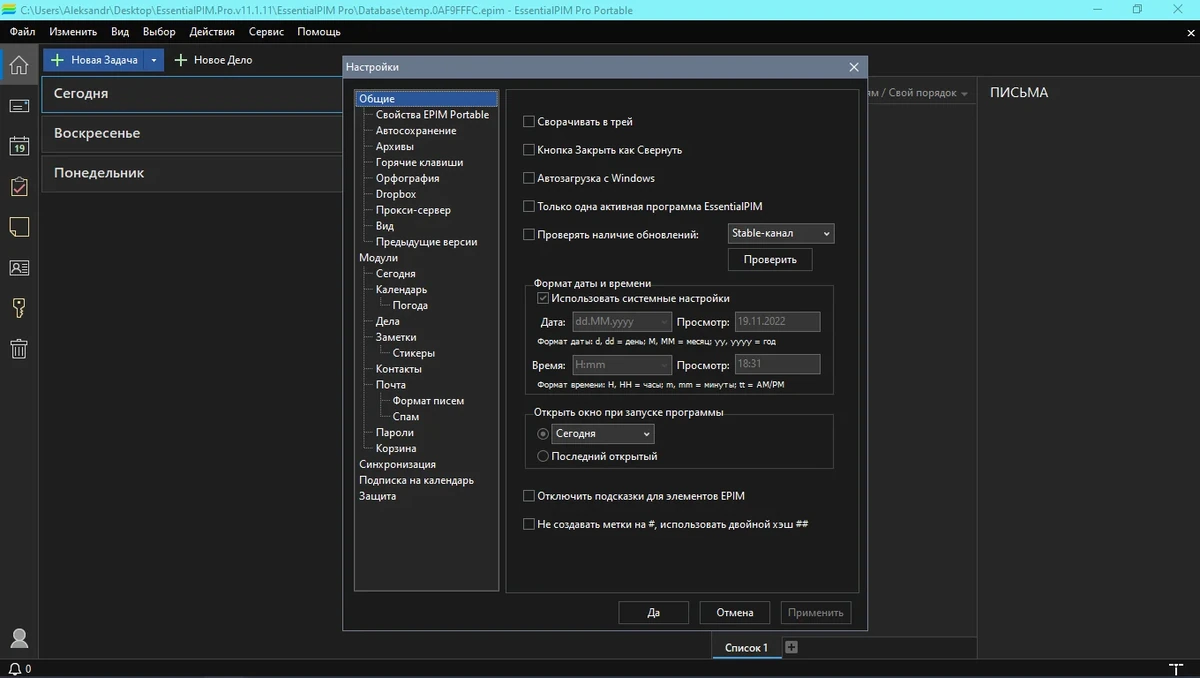The image size is (1200, 678).
Task: Toggle Кнопка Закрыть как Свернуть checkbox
Action: [x=529, y=150]
